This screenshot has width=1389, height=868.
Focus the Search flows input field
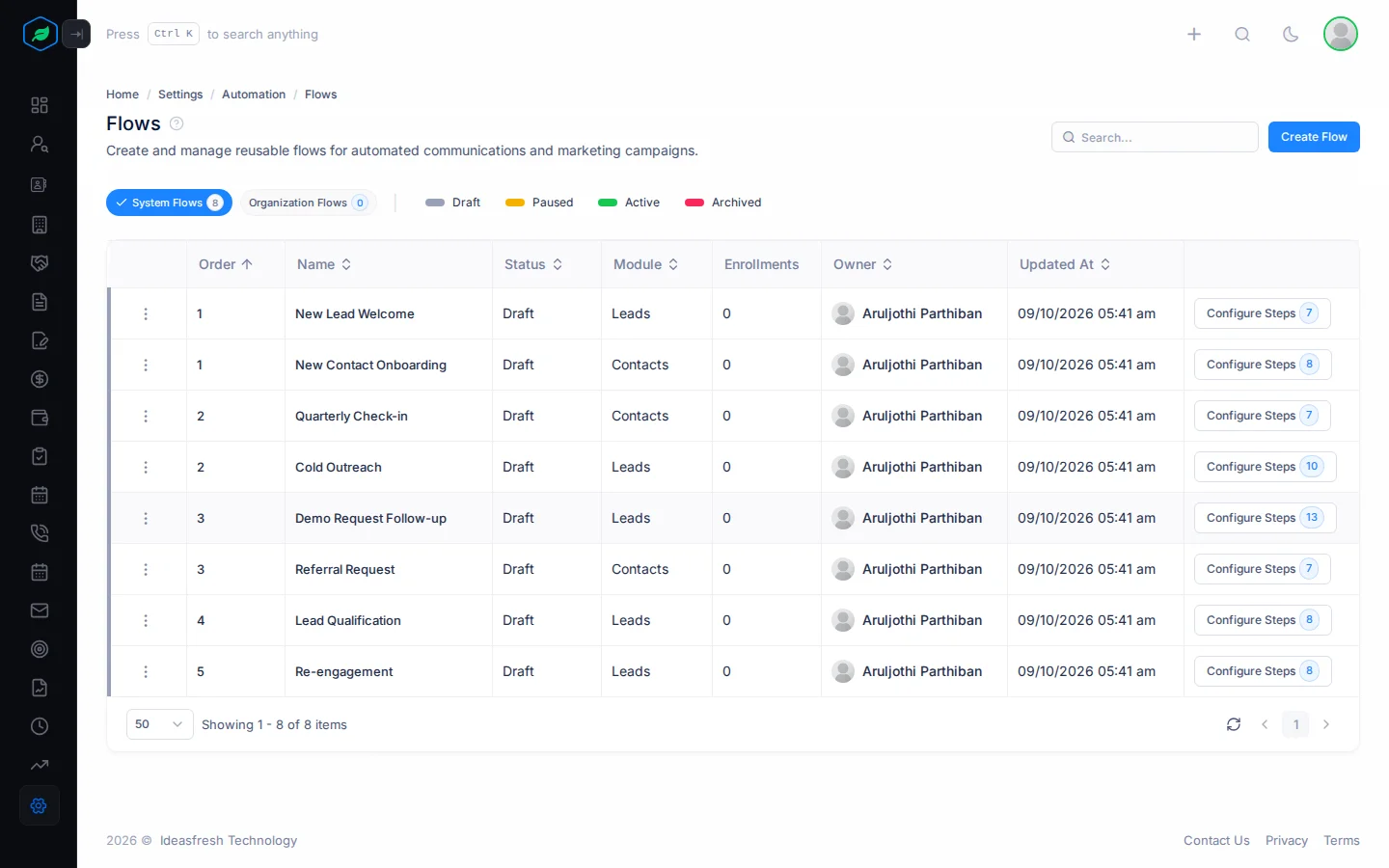[x=1155, y=137]
